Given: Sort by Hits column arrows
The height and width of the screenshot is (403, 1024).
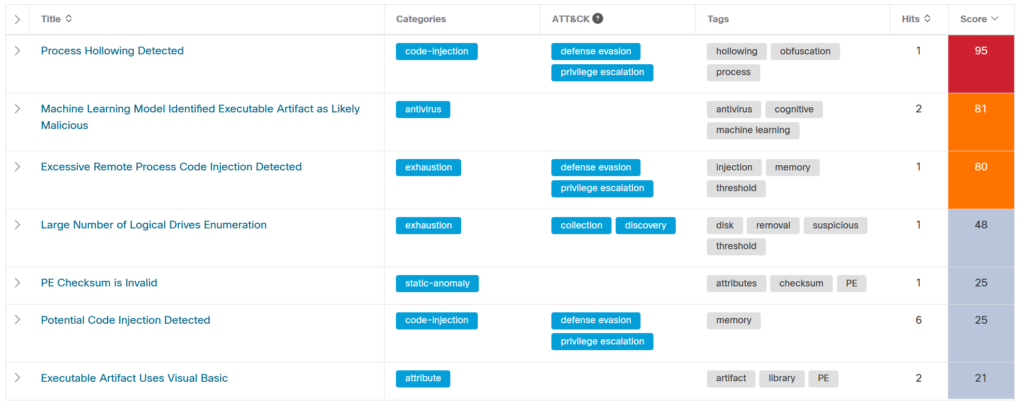Looking at the screenshot, I should pos(927,19).
